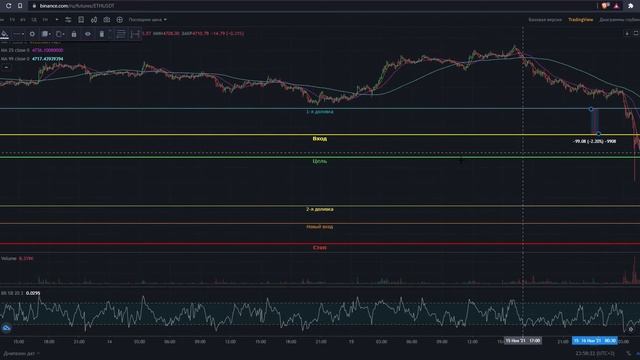
Task: Delete the selected drawing with trash icon
Action: coord(102,34)
